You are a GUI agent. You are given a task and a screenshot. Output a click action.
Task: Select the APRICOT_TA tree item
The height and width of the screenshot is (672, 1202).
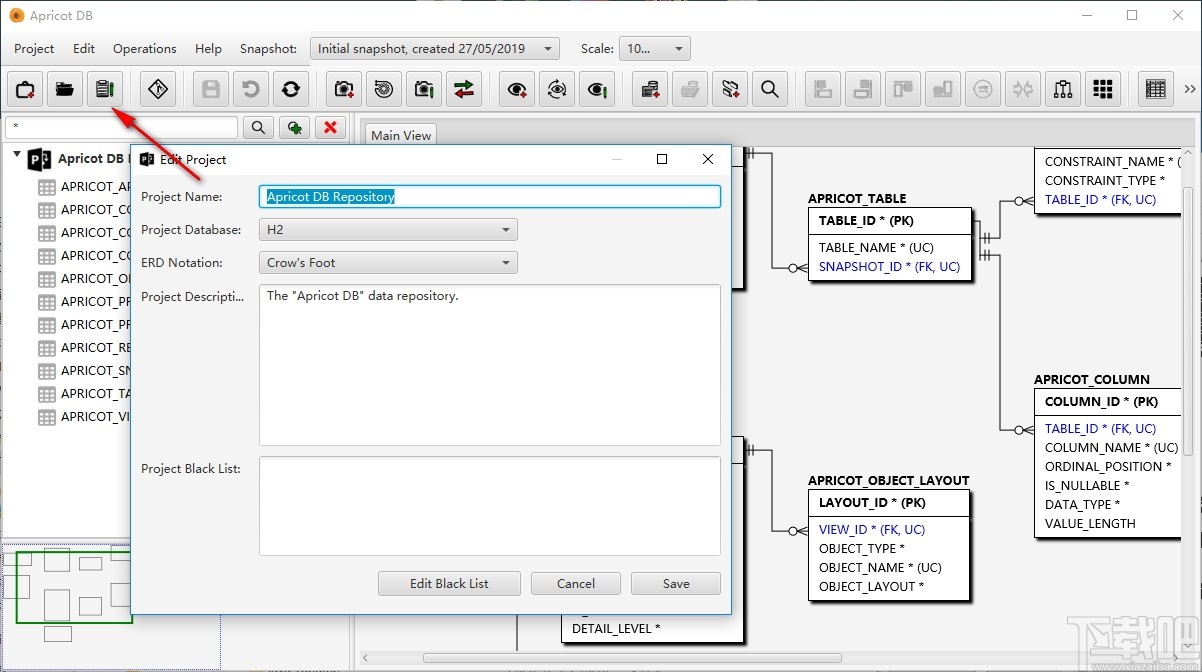95,393
